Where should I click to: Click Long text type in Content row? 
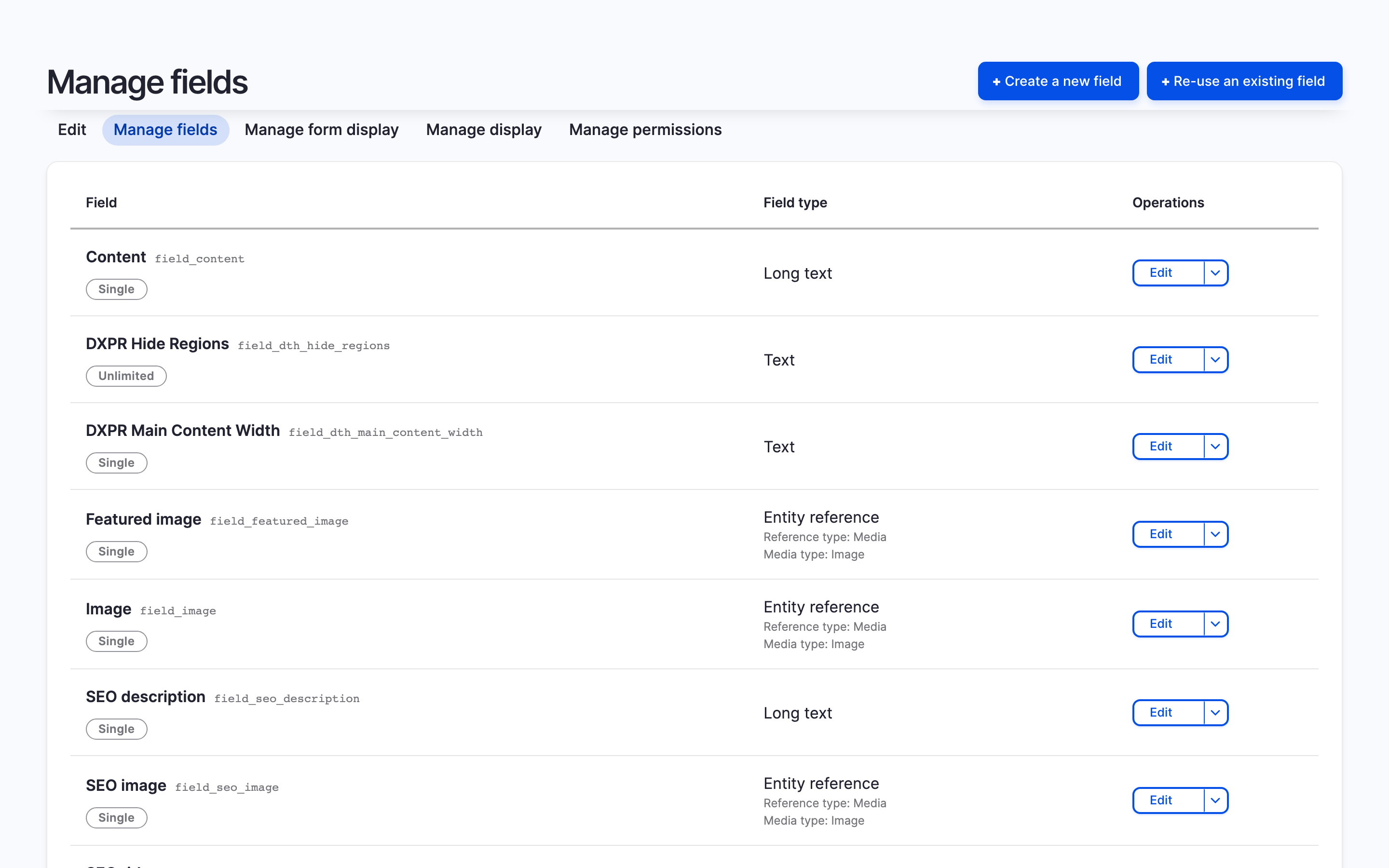click(798, 273)
